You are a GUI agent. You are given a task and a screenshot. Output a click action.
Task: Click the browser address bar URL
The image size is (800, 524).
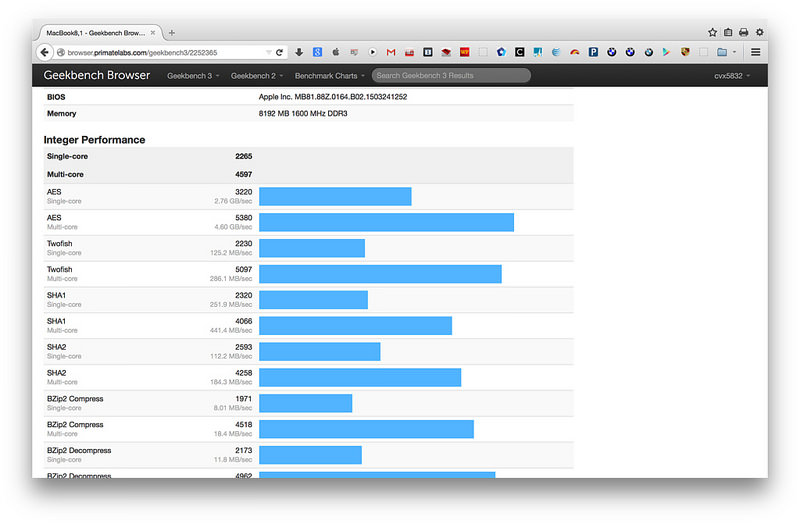point(142,53)
